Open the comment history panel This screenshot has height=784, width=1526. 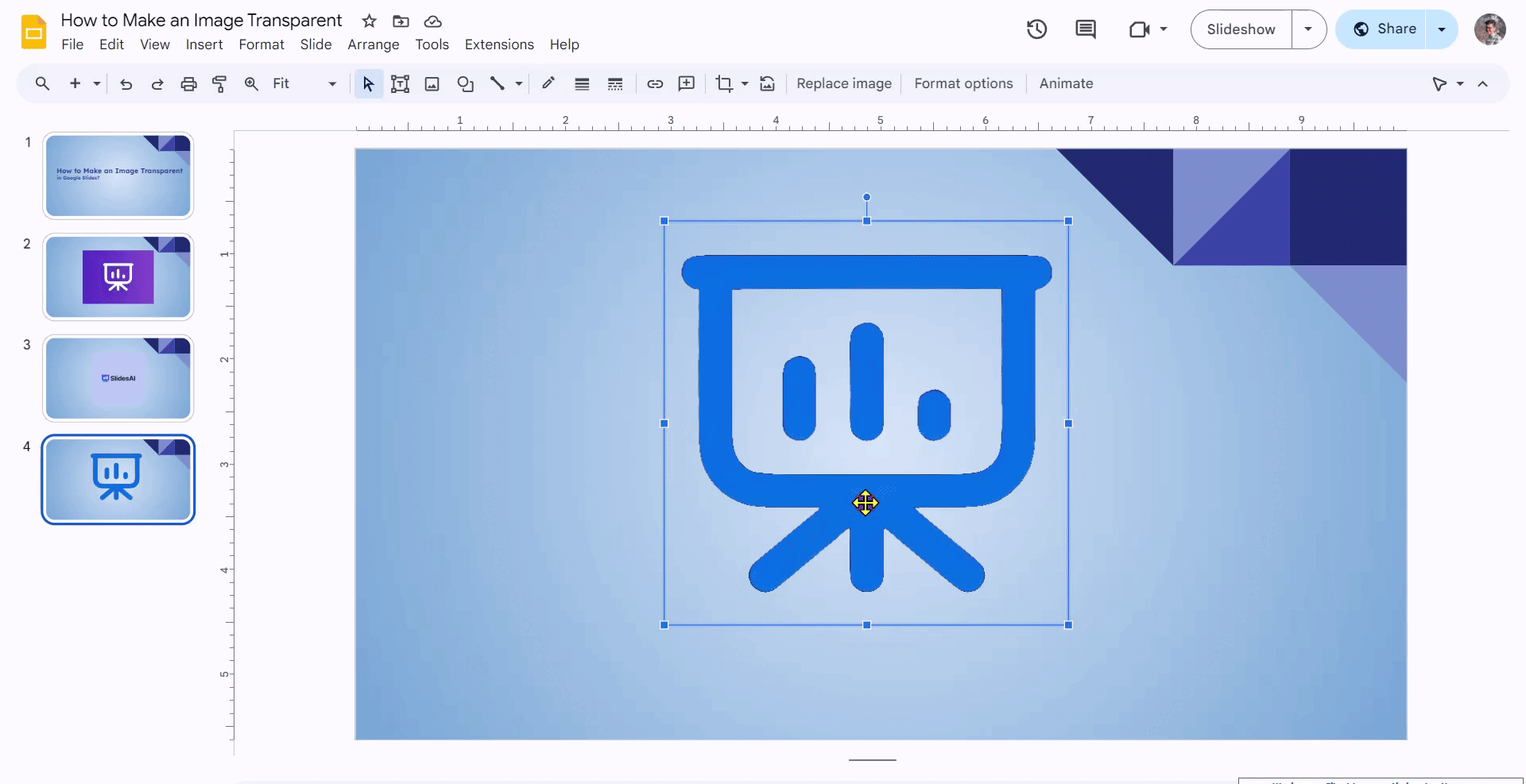1086,29
